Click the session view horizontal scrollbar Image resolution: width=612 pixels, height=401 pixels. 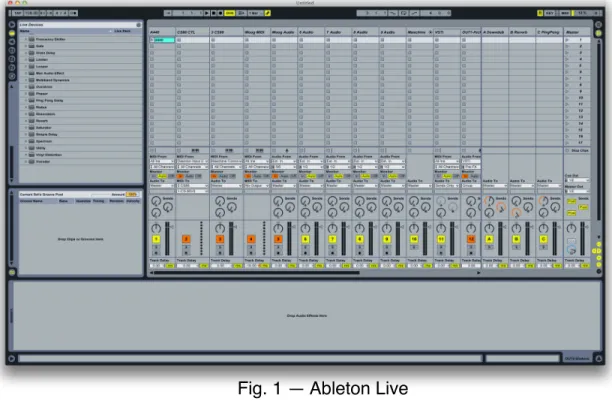click(x=256, y=273)
